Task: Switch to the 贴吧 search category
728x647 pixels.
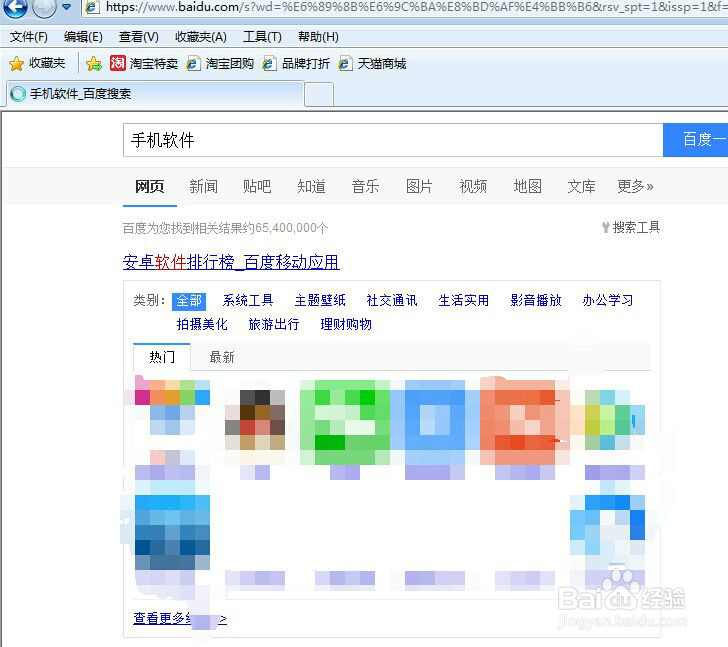Action: [x=257, y=187]
